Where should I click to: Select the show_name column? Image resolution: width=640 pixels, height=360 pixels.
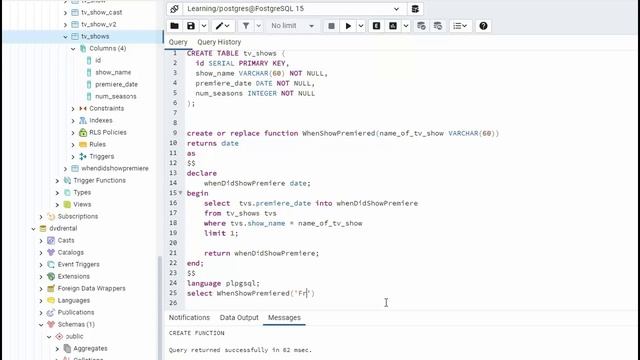113,72
